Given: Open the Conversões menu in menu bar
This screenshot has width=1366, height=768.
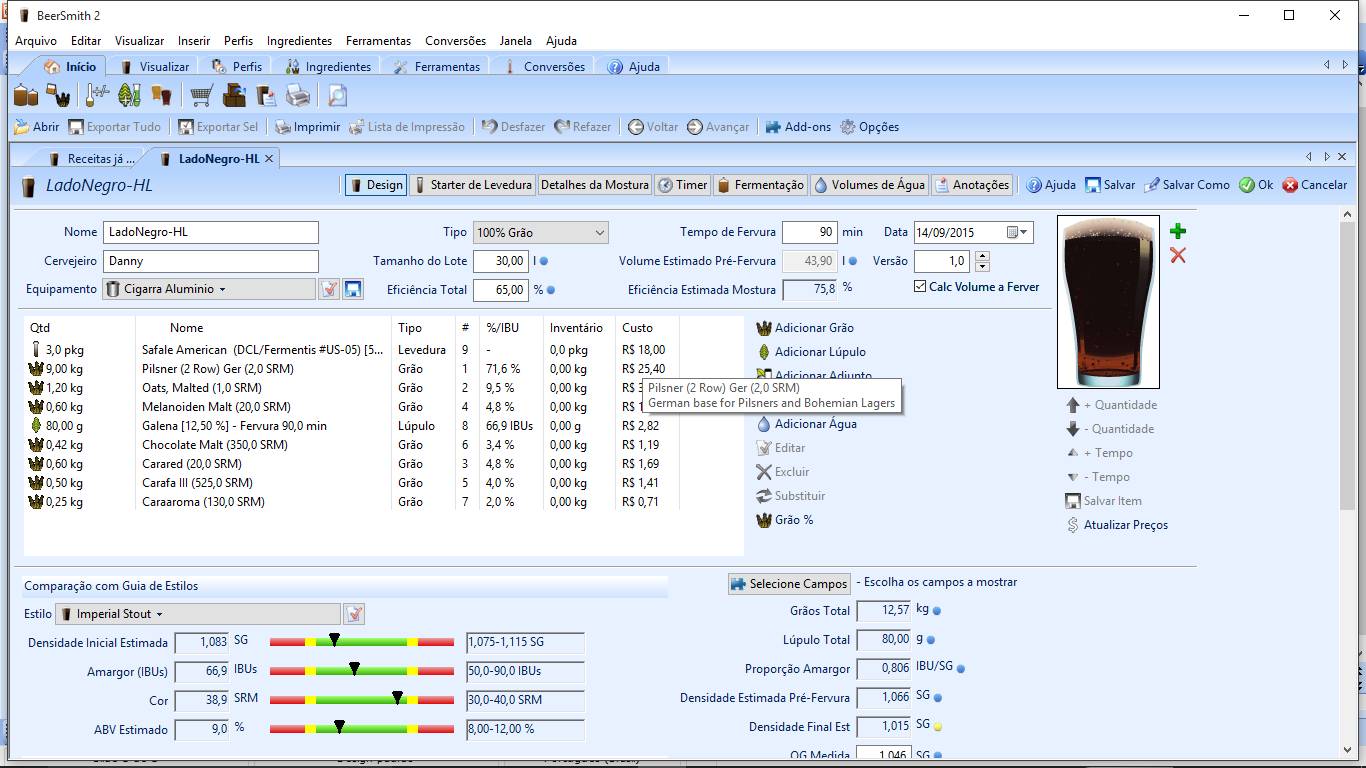Looking at the screenshot, I should point(455,41).
